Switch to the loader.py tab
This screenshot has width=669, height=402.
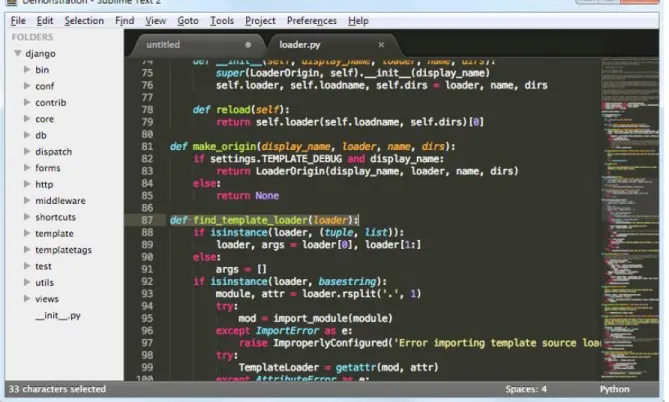(333, 45)
